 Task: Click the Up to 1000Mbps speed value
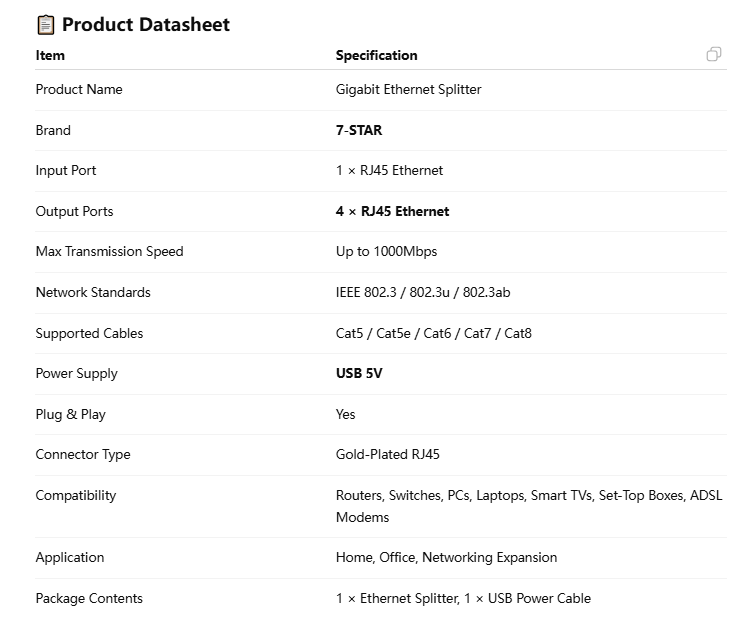coord(386,252)
